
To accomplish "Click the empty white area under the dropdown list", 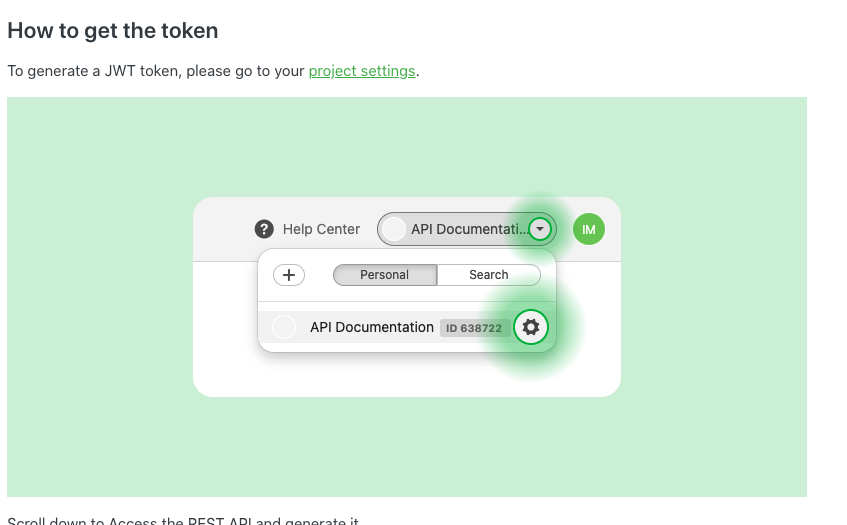I will (x=407, y=374).
